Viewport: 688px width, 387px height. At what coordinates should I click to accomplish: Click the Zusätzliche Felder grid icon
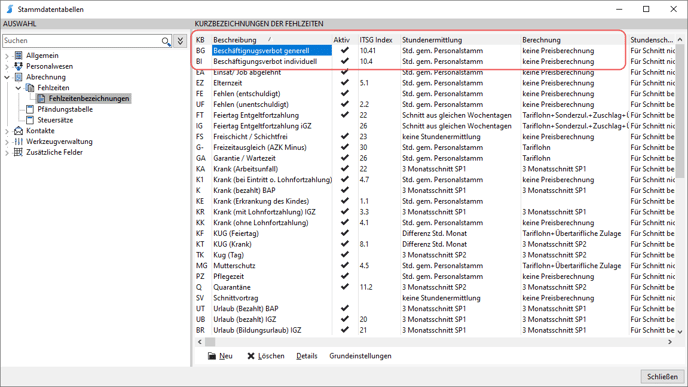(18, 152)
